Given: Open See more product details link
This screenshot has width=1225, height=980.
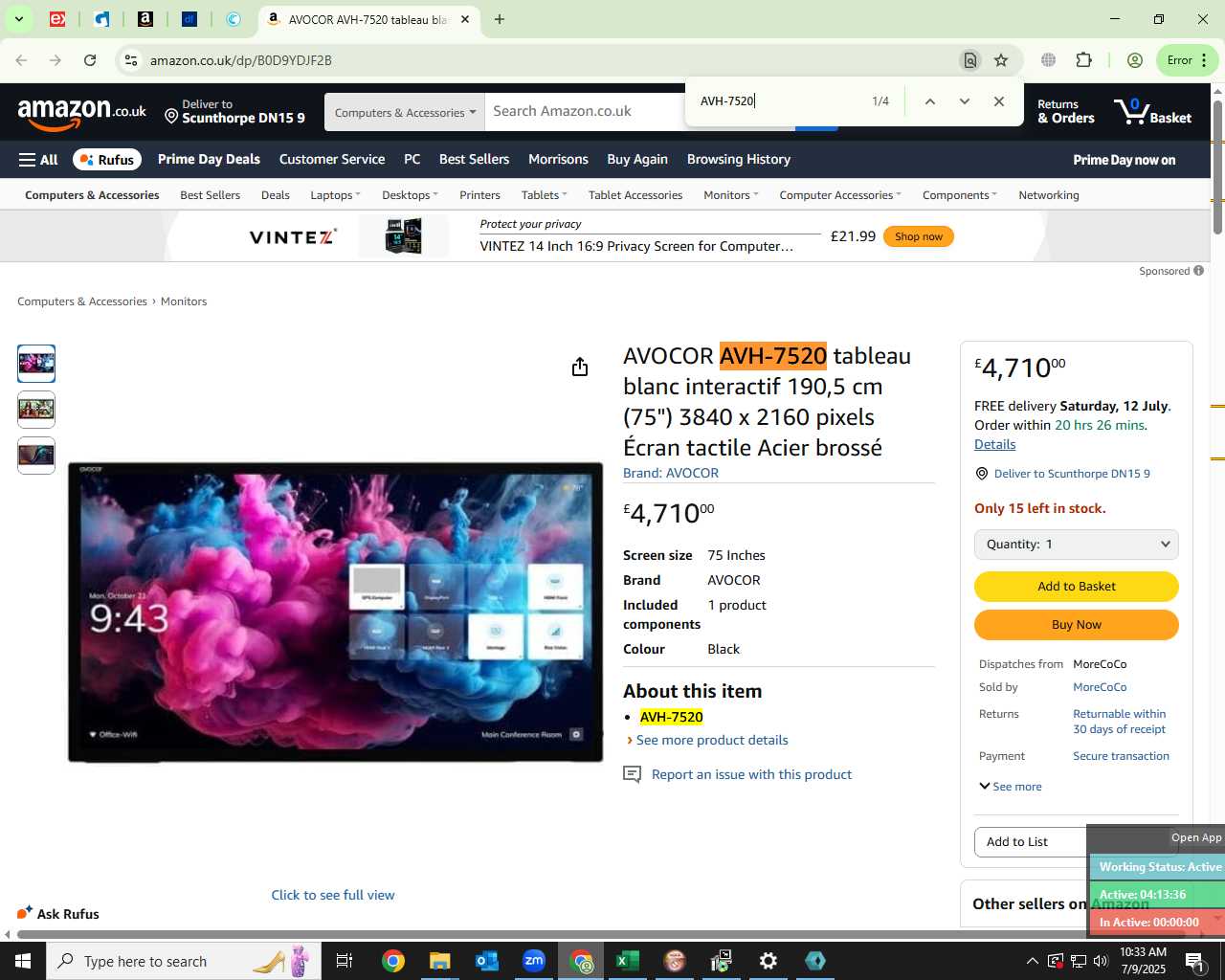Looking at the screenshot, I should [712, 740].
